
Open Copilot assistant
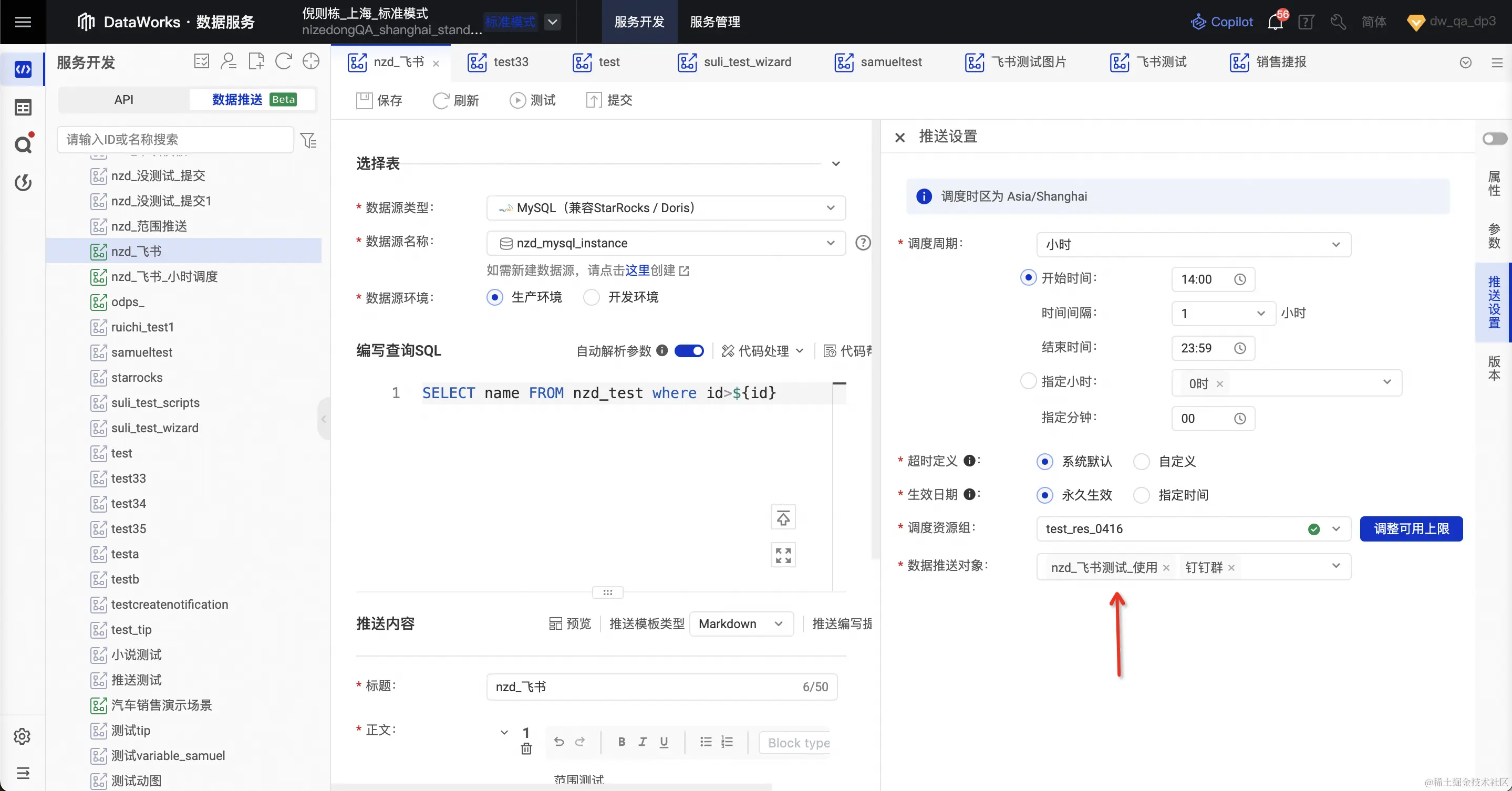tap(1222, 22)
